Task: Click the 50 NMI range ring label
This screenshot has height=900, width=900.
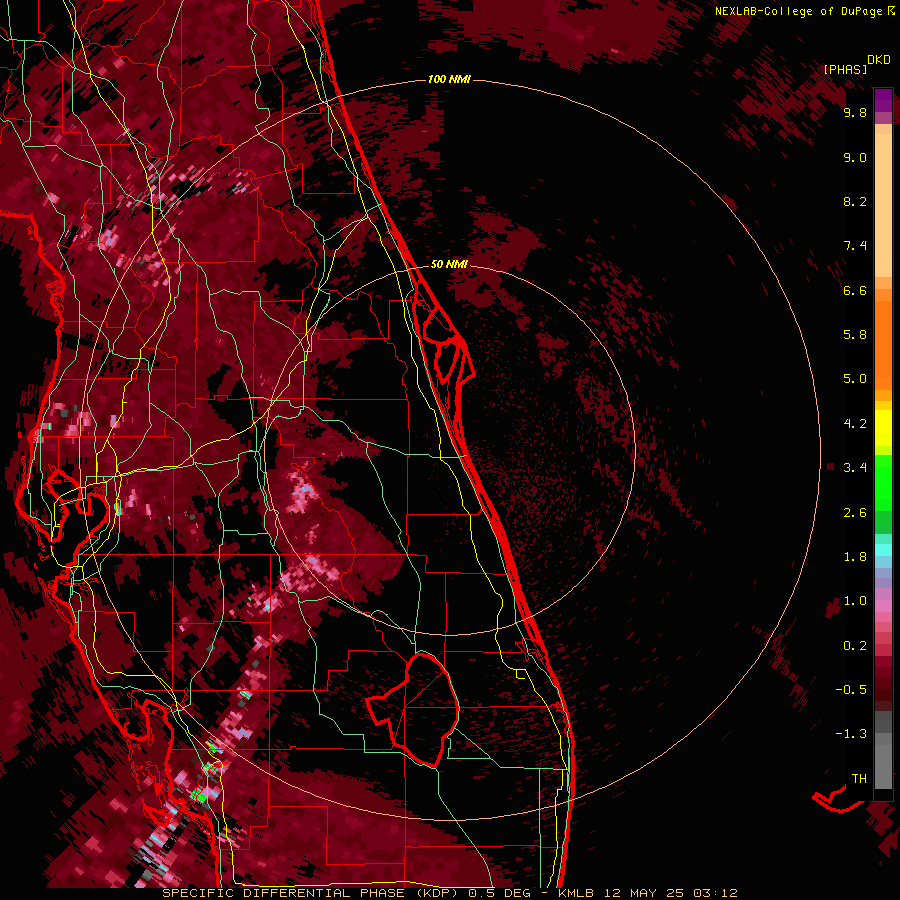Action: pyautogui.click(x=449, y=264)
